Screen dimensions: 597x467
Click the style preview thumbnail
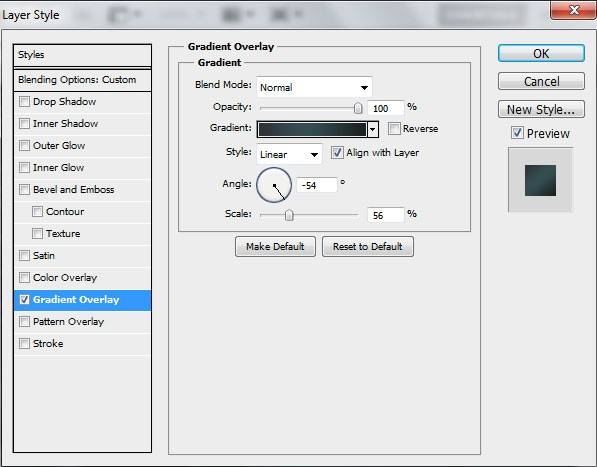[x=540, y=180]
